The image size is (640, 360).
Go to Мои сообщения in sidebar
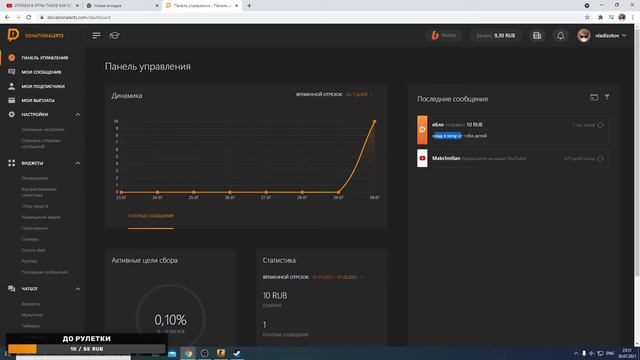(41, 72)
